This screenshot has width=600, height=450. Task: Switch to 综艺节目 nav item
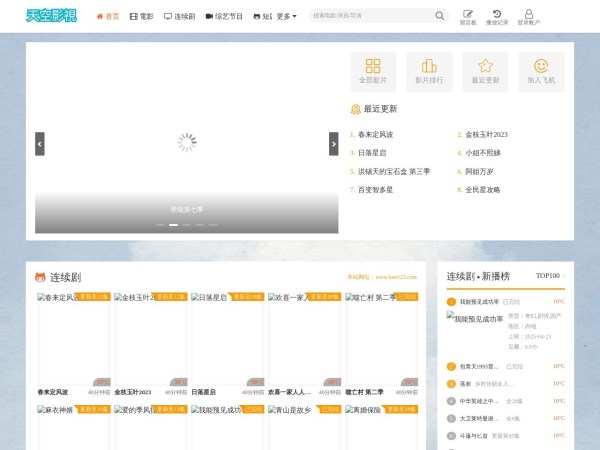(x=224, y=16)
